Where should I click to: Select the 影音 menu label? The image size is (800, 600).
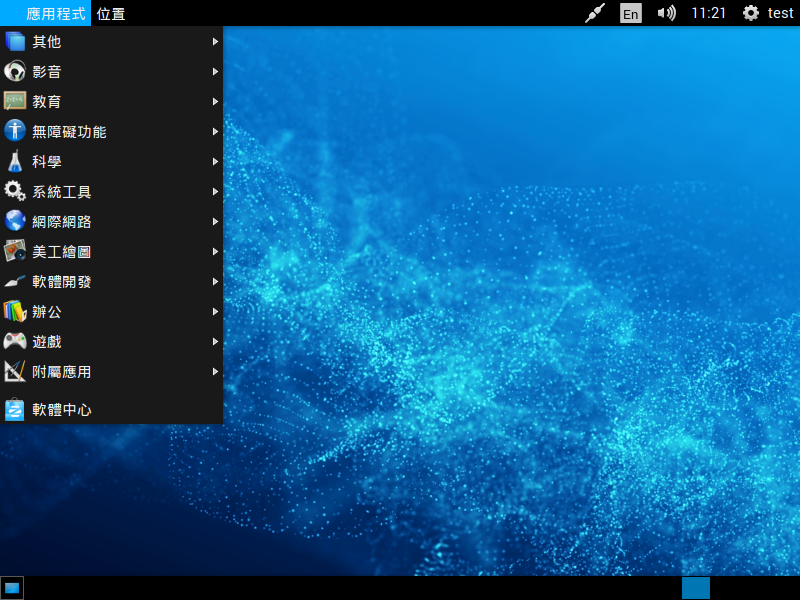click(x=47, y=71)
